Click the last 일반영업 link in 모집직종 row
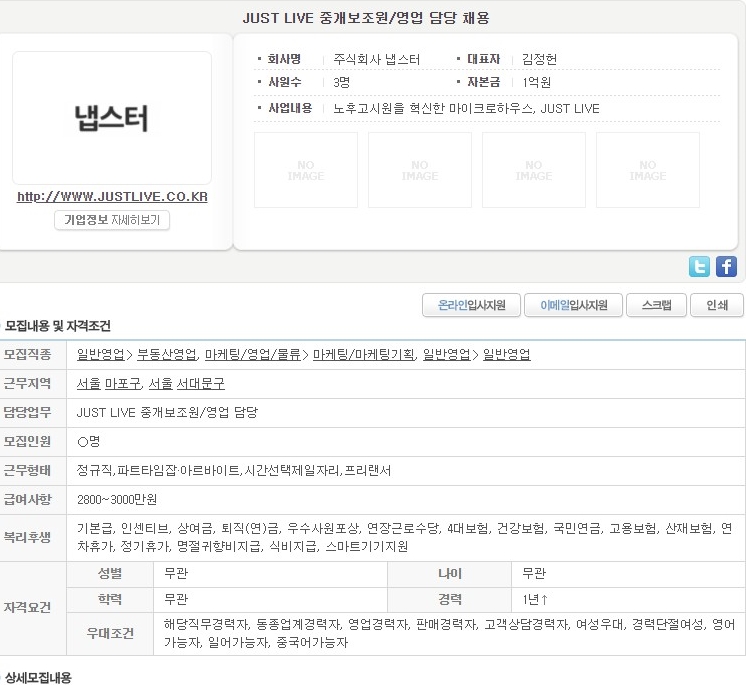The height and width of the screenshot is (685, 746). click(507, 354)
